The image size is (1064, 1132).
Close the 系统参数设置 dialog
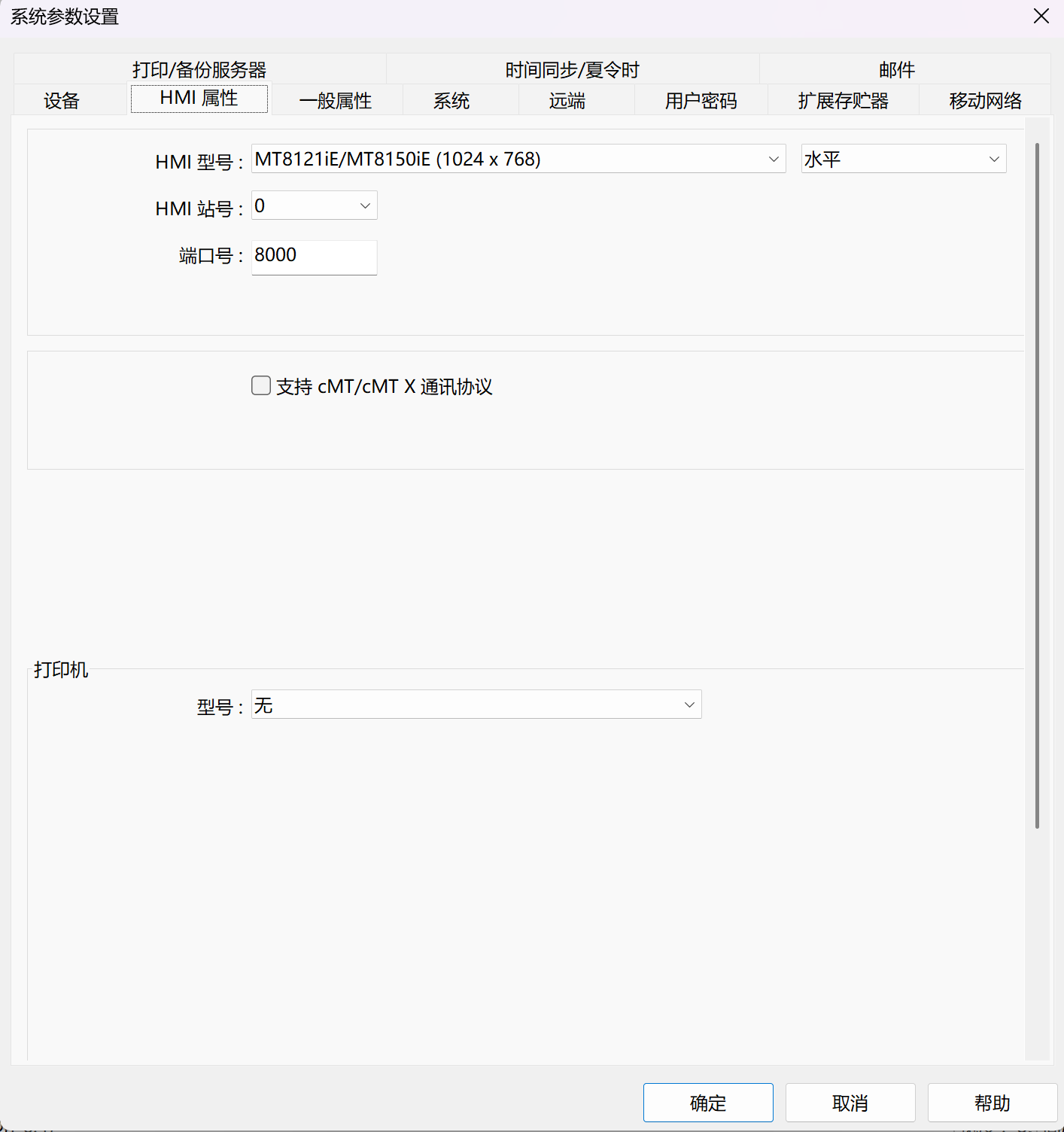(1041, 17)
